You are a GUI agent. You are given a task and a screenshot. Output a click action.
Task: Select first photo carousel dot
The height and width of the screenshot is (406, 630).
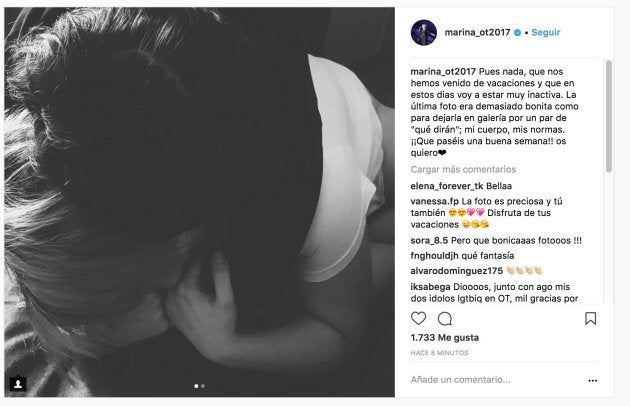pos(196,386)
